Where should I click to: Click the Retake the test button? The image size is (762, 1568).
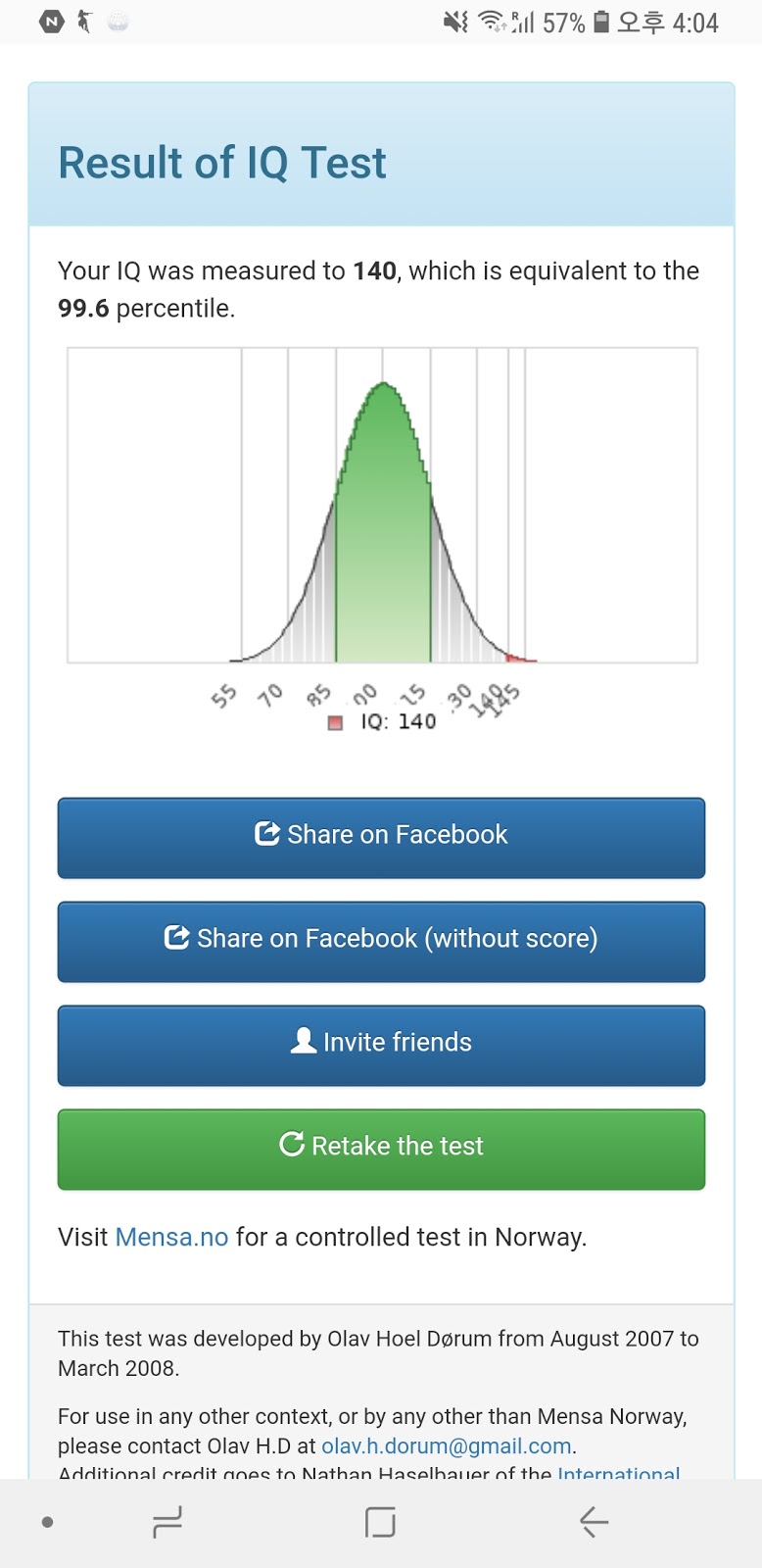pos(381,1150)
